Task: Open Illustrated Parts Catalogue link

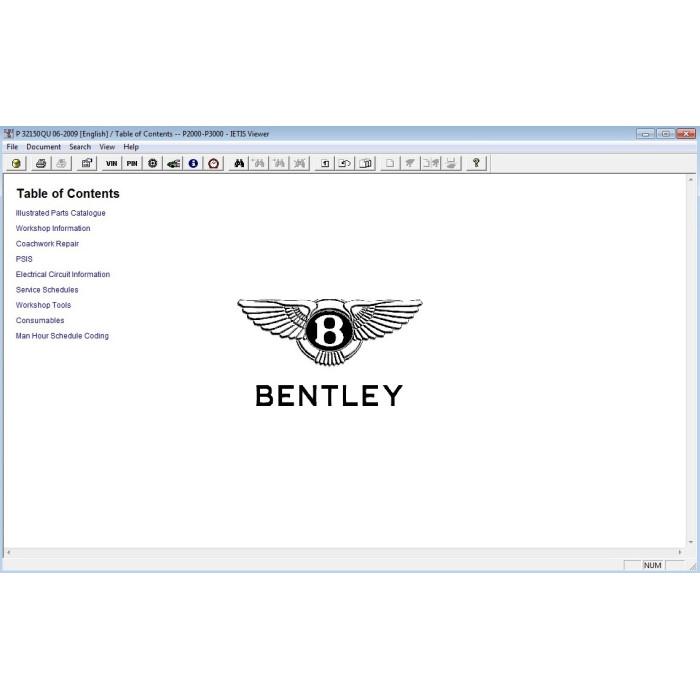Action: (x=60, y=213)
